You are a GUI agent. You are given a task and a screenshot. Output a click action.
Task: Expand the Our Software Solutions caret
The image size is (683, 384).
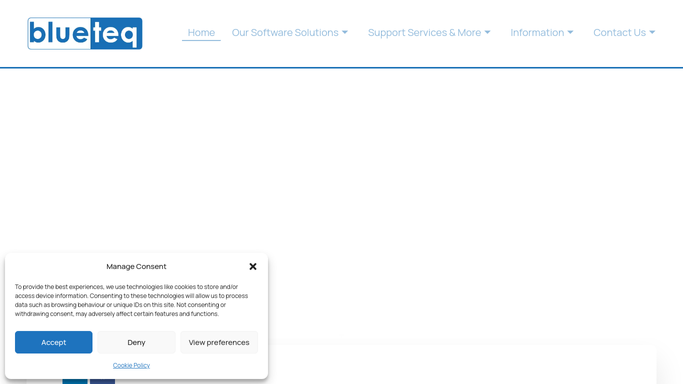point(345,32)
